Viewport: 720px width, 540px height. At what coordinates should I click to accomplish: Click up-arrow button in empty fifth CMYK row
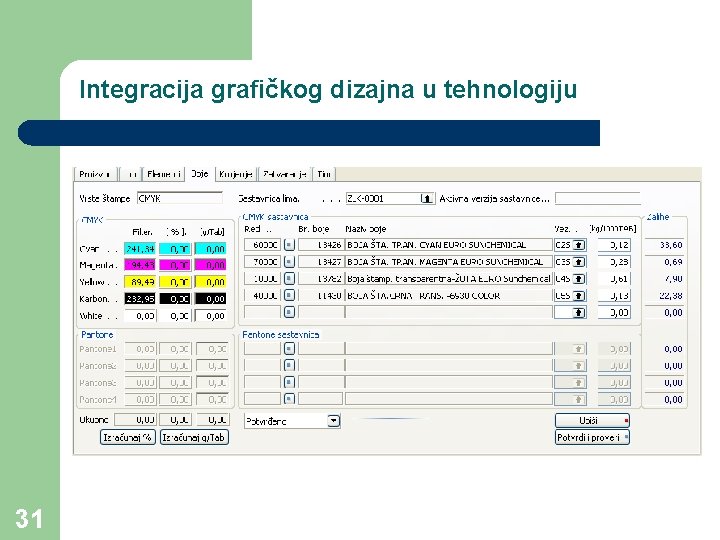[579, 312]
